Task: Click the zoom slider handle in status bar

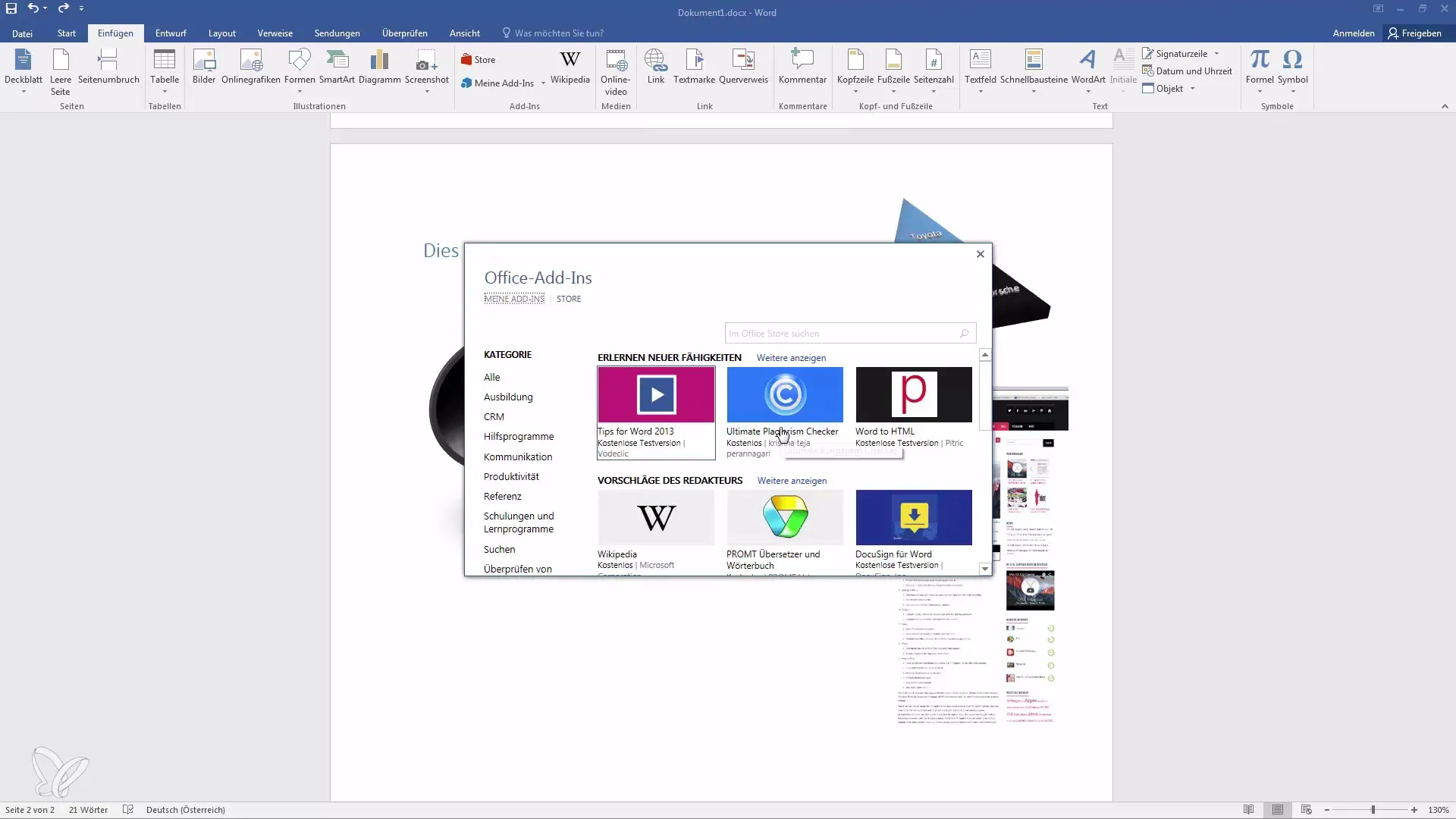Action: click(1373, 810)
